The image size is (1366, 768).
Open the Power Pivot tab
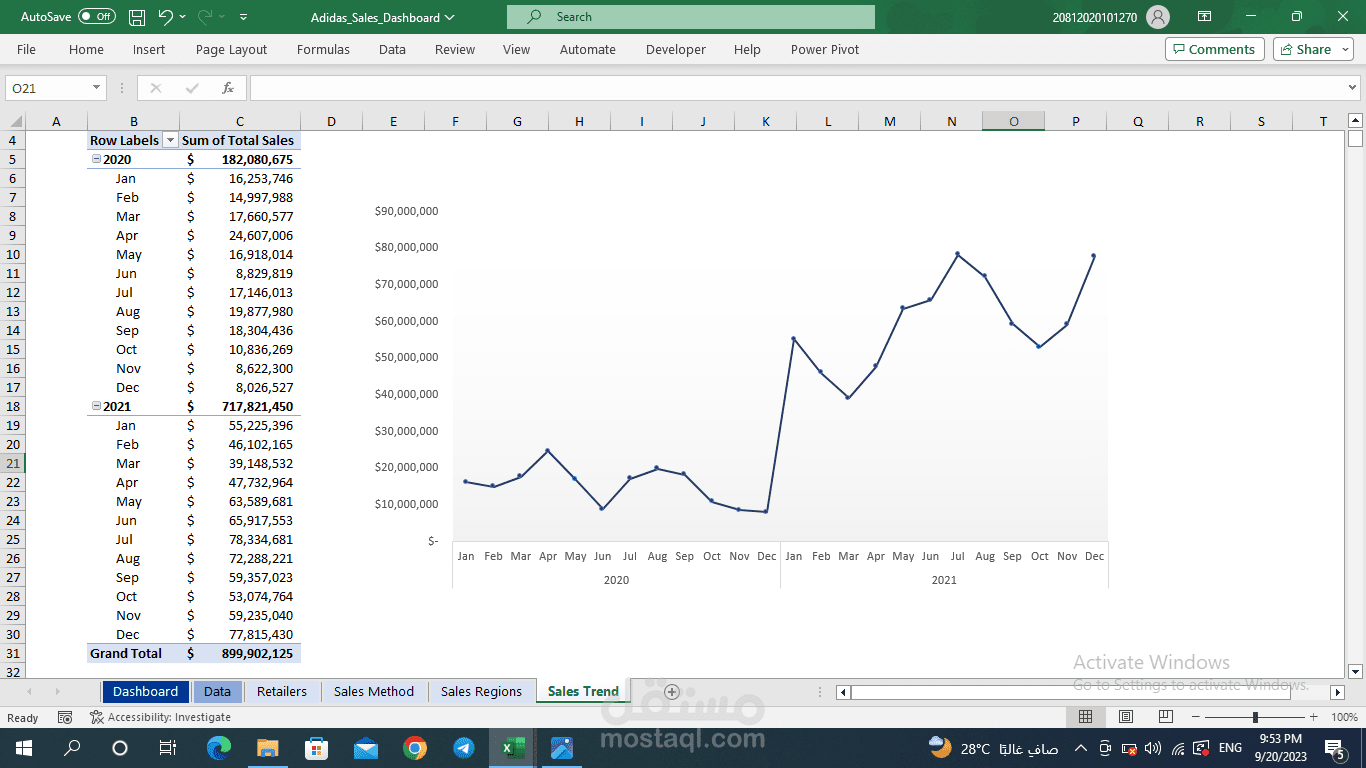[824, 49]
